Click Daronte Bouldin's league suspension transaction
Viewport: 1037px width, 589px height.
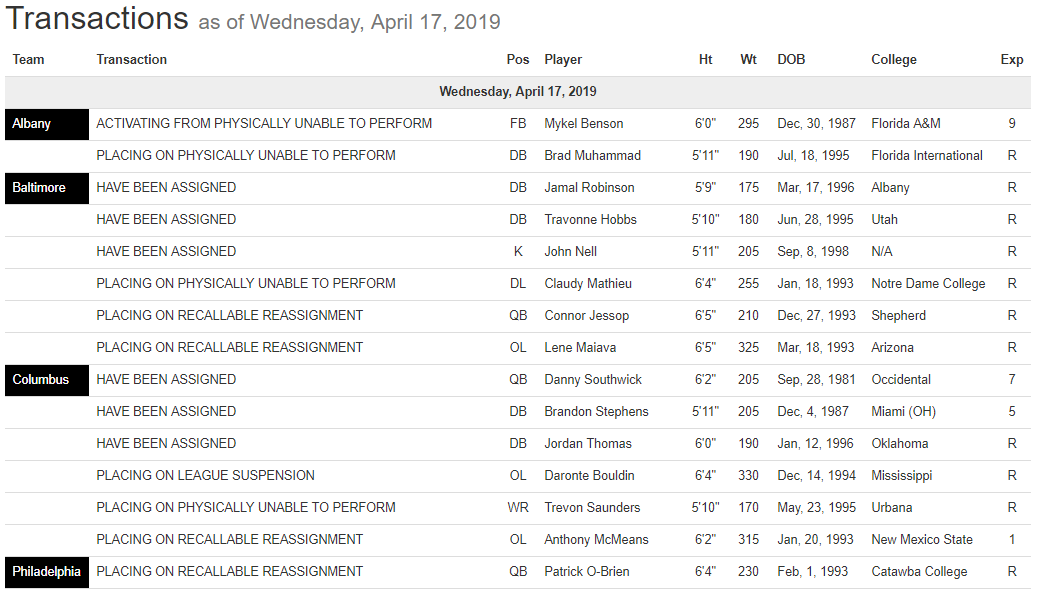[205, 476]
